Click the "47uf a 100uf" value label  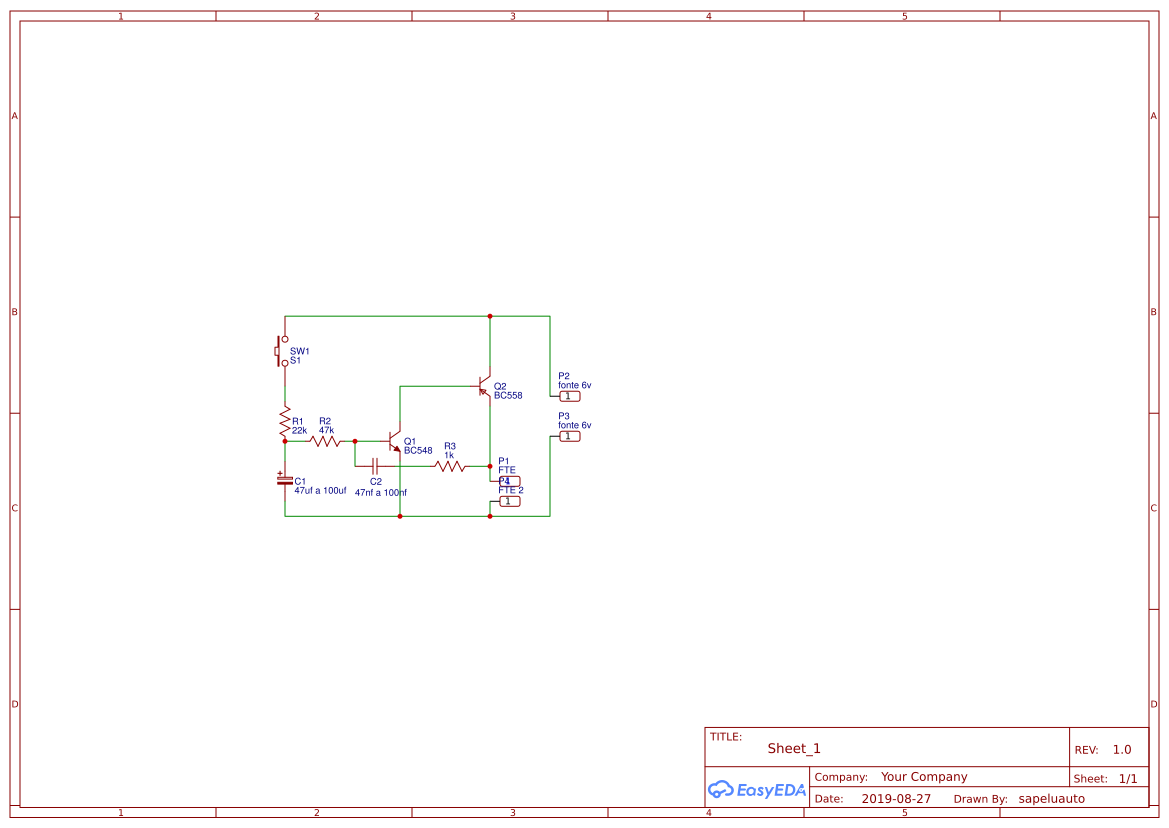coord(320,491)
